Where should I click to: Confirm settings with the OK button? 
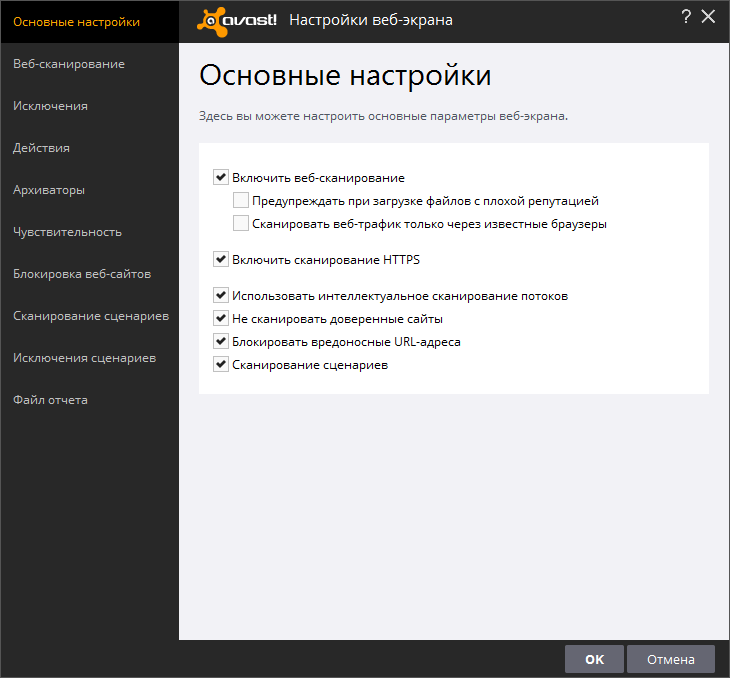pyautogui.click(x=594, y=659)
